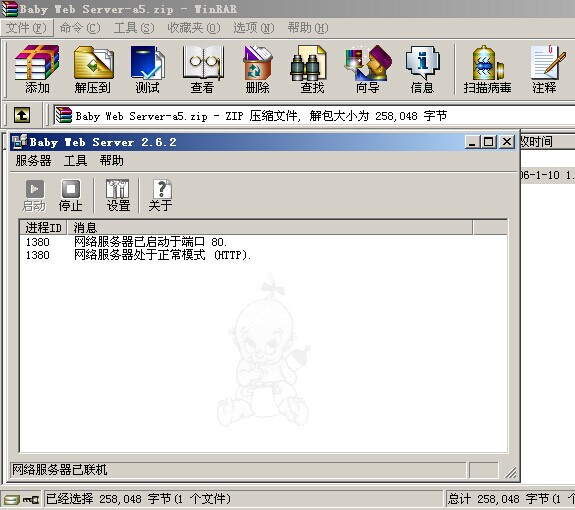575x510 pixels.
Task: Click the 测试 (Test) toolbar icon
Action: (147, 69)
